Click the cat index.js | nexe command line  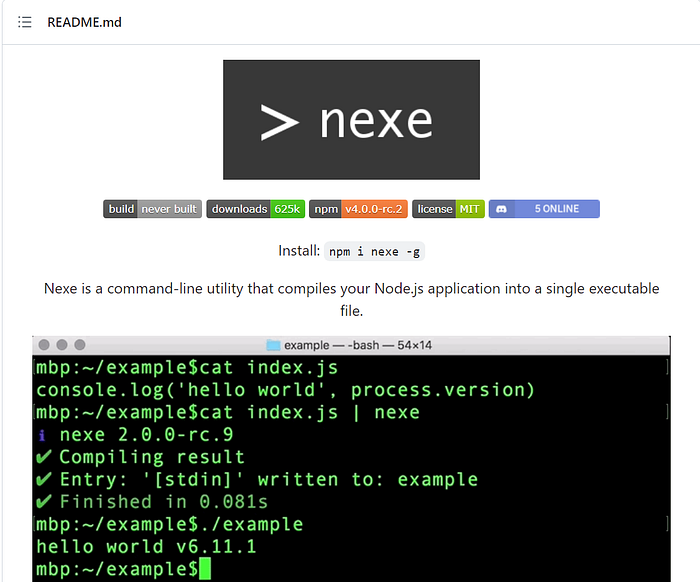228,412
